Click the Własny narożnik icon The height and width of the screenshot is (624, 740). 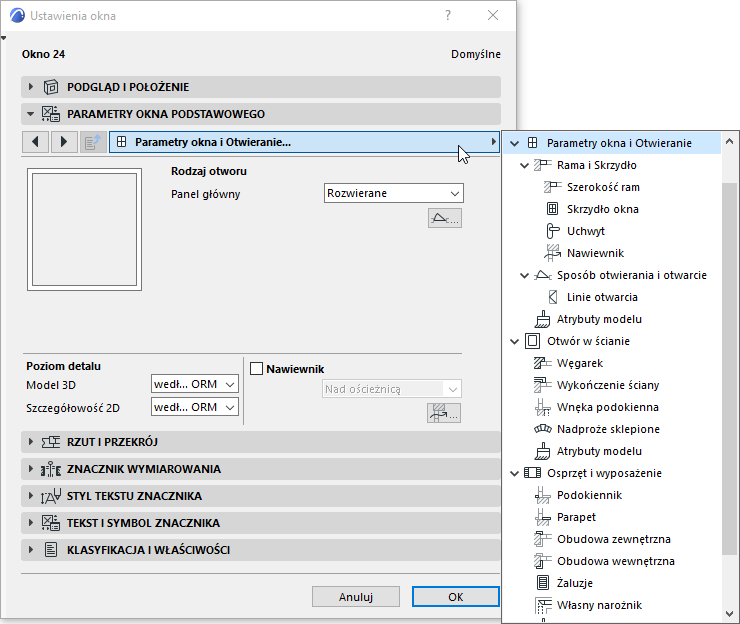(x=543, y=605)
